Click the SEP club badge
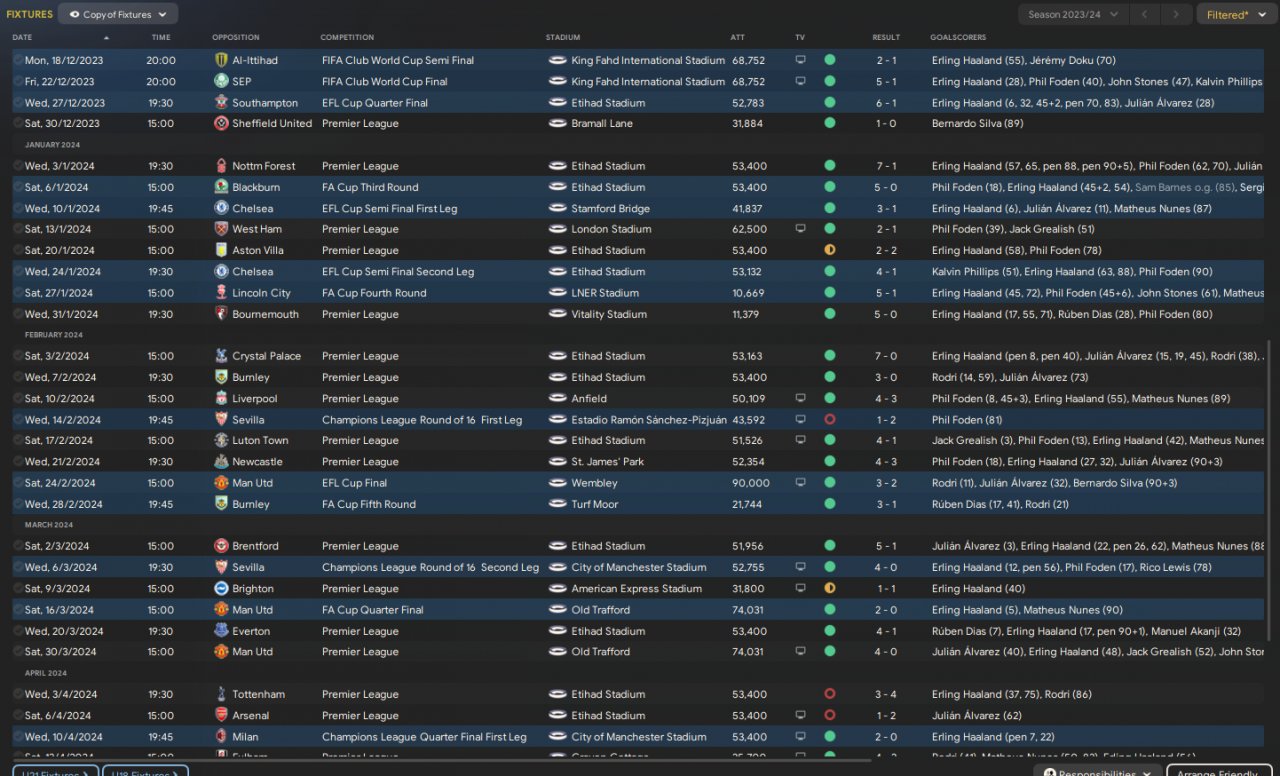This screenshot has width=1280, height=776. pos(221,81)
